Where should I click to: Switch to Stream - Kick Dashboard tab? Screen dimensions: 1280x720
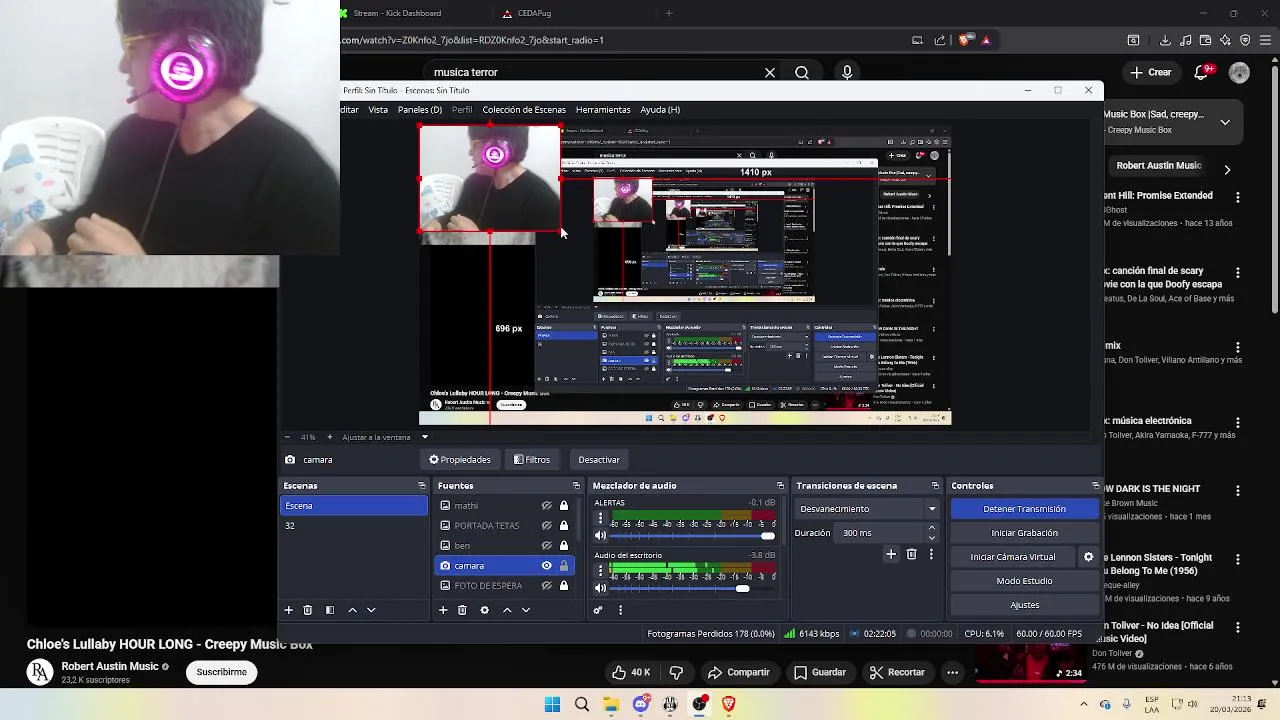coord(398,13)
